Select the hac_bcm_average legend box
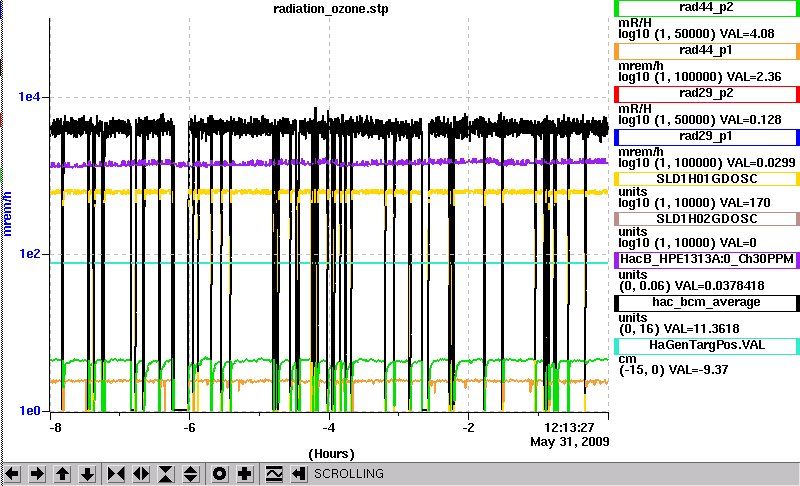This screenshot has height=486, width=800. pos(707,302)
